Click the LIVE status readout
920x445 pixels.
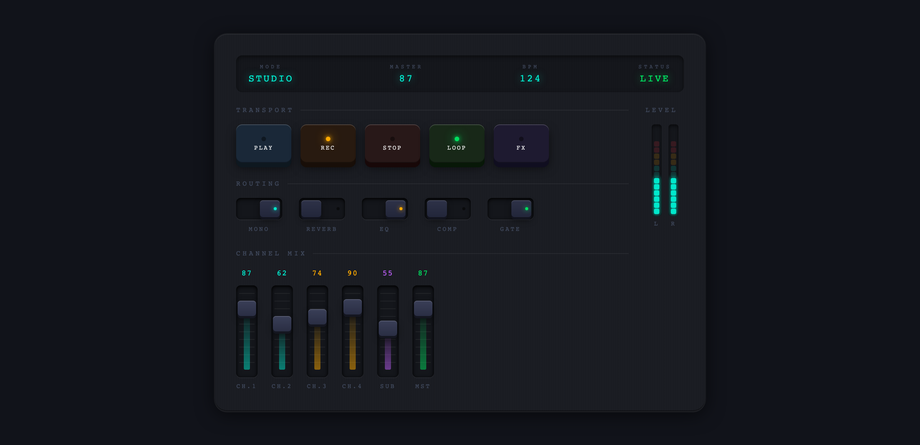tap(654, 79)
